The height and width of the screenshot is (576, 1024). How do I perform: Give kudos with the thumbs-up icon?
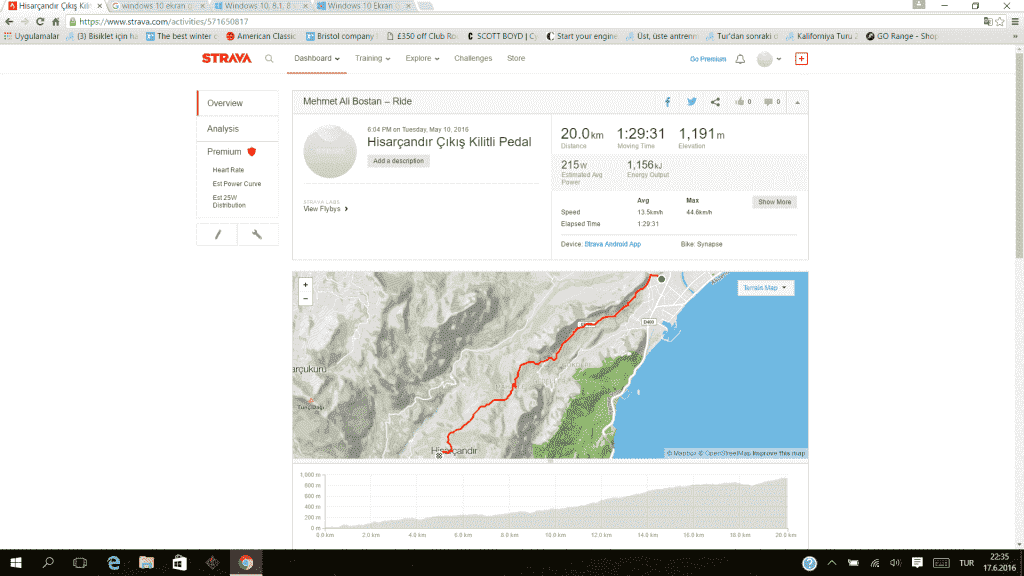[743, 102]
